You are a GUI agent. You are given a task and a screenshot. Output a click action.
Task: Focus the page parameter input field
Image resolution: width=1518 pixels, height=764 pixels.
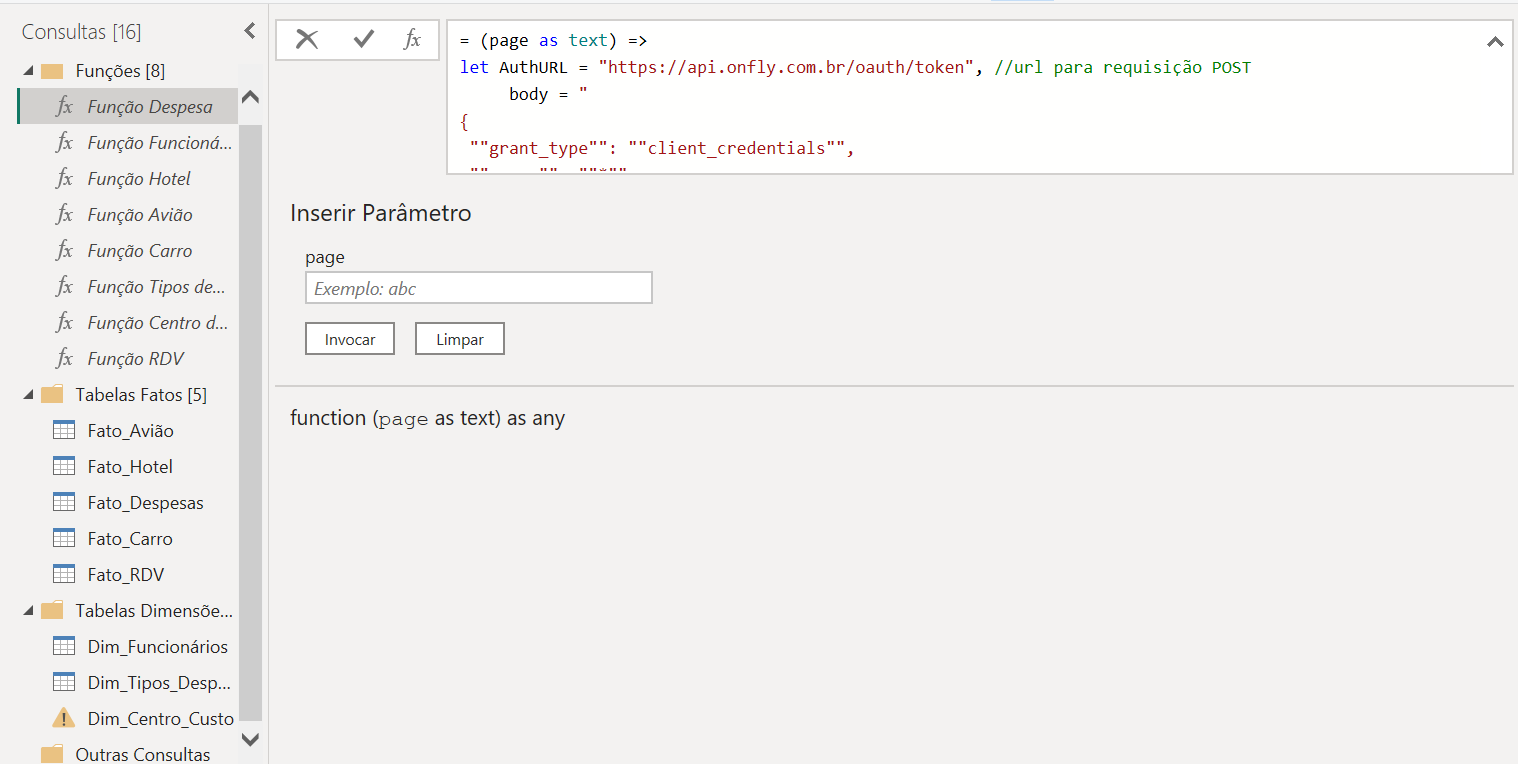coord(479,288)
